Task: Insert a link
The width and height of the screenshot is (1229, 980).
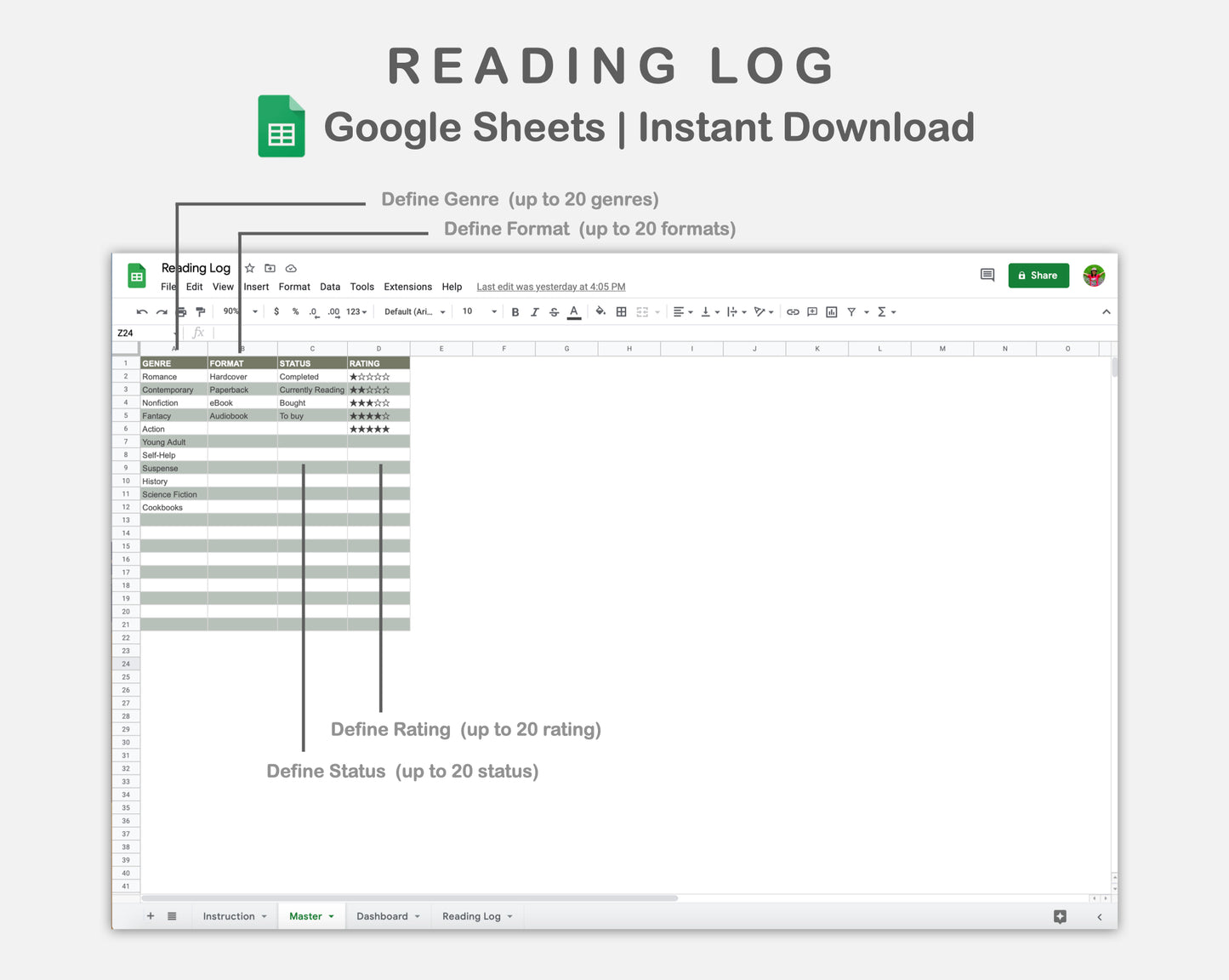Action: (794, 311)
